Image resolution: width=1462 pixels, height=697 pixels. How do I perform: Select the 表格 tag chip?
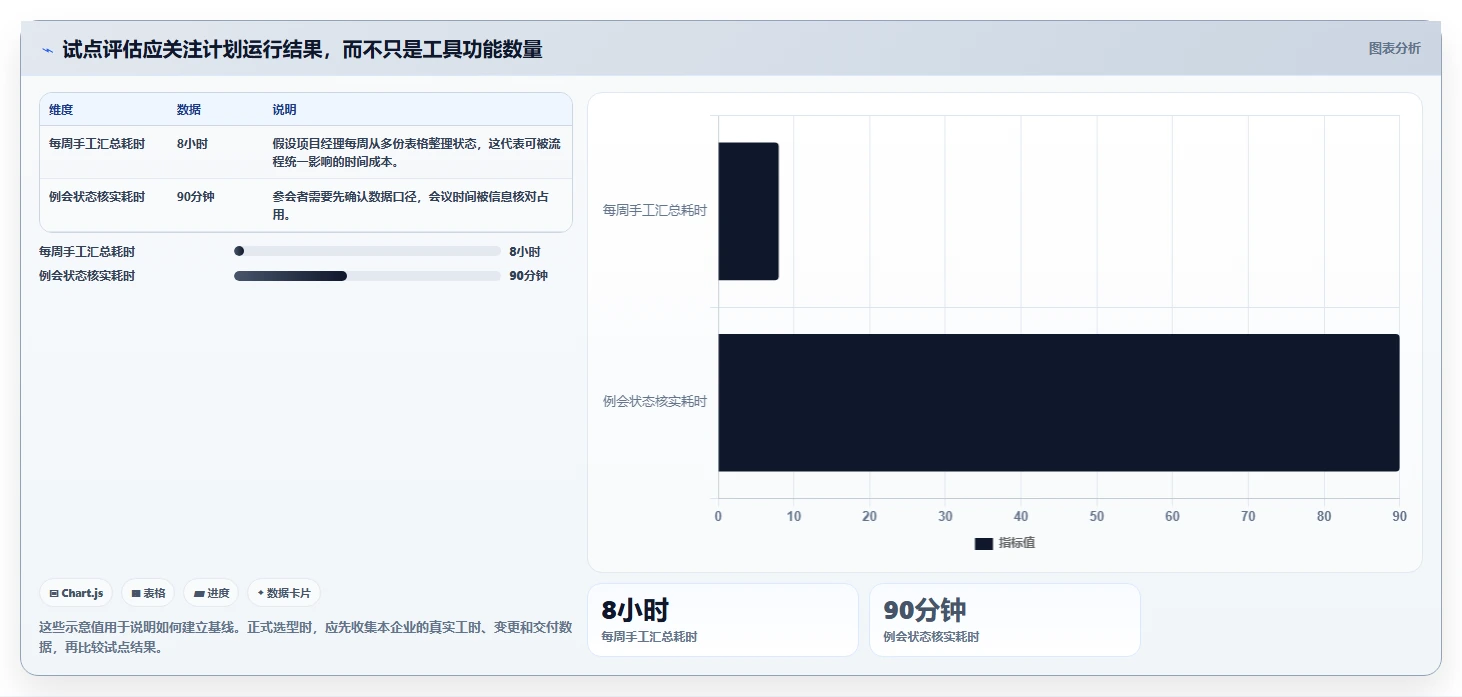coord(148,593)
